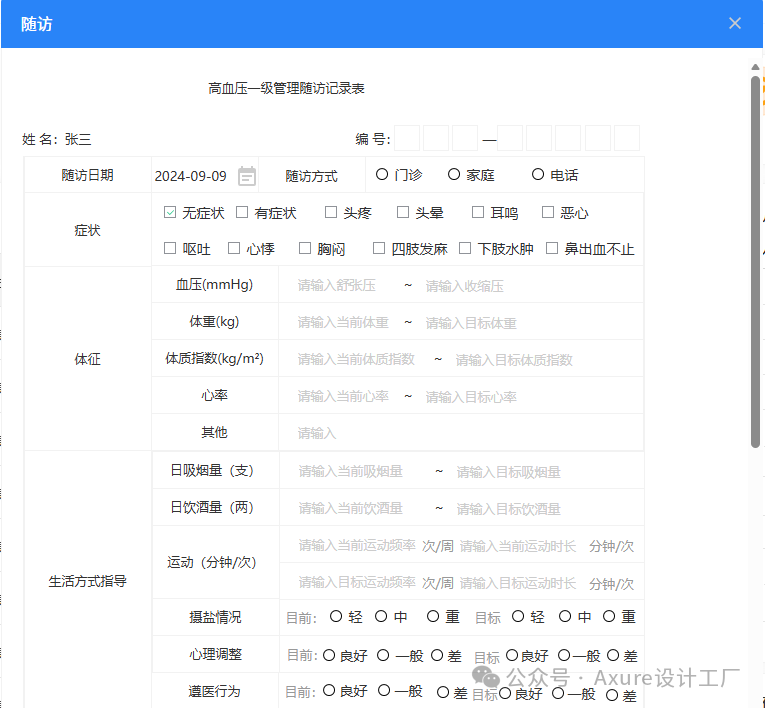Click the 请输入当前心率 input field
The width and height of the screenshot is (765, 708).
(x=343, y=397)
